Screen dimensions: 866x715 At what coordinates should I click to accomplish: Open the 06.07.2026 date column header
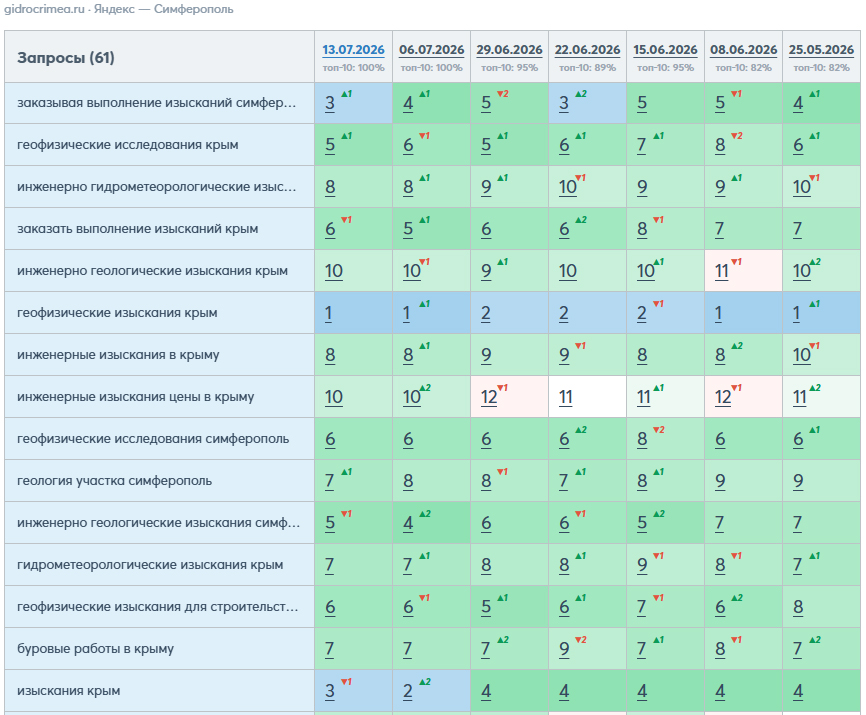pyautogui.click(x=431, y=50)
